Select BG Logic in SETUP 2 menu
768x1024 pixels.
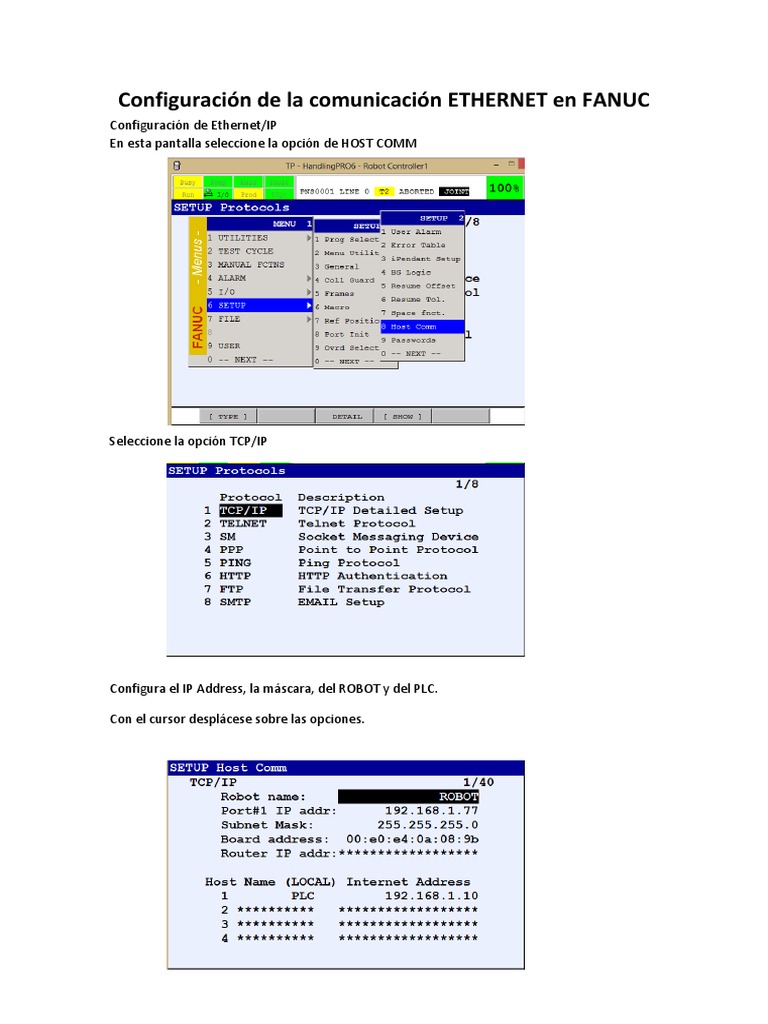pos(411,272)
